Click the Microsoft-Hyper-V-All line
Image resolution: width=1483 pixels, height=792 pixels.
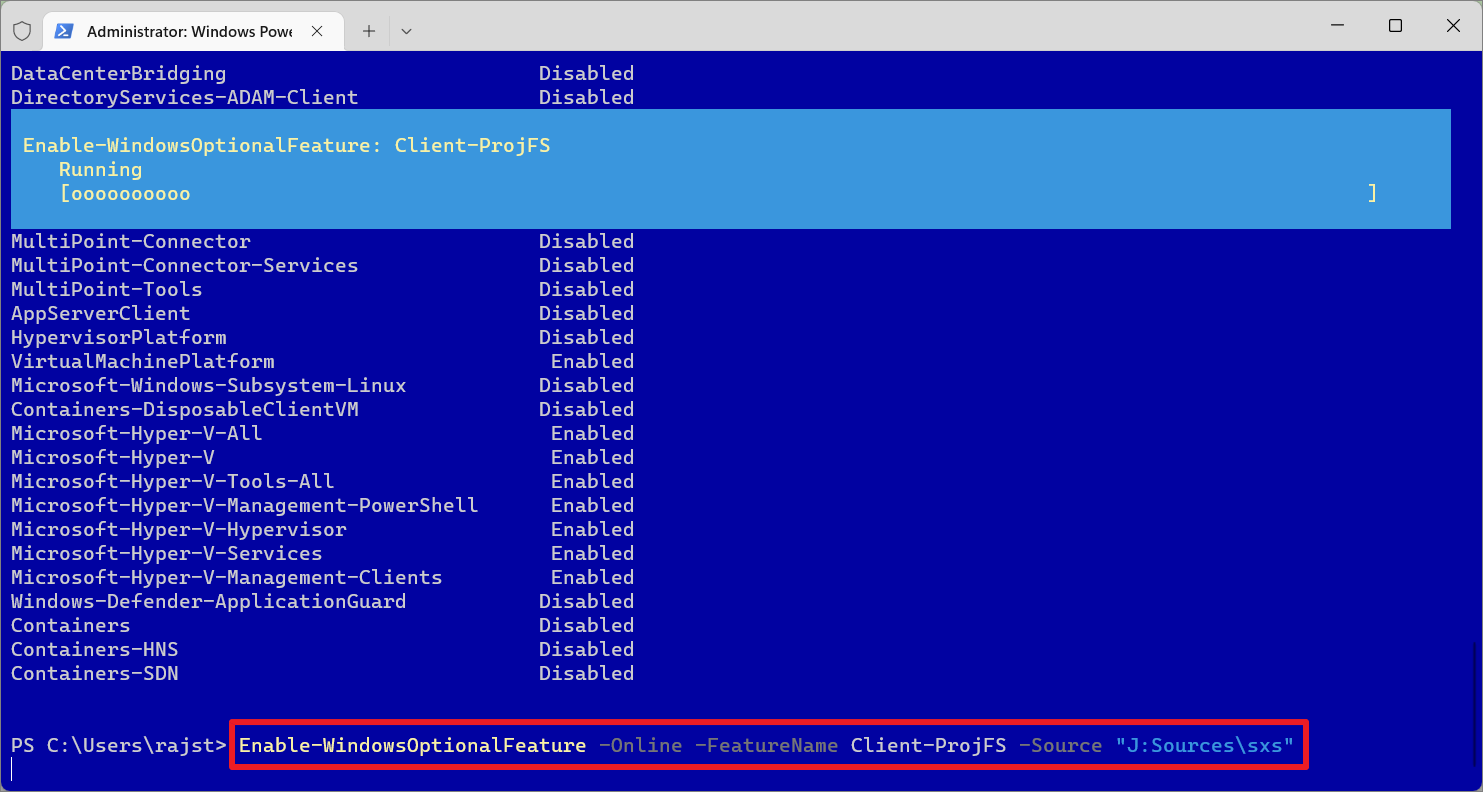click(136, 433)
